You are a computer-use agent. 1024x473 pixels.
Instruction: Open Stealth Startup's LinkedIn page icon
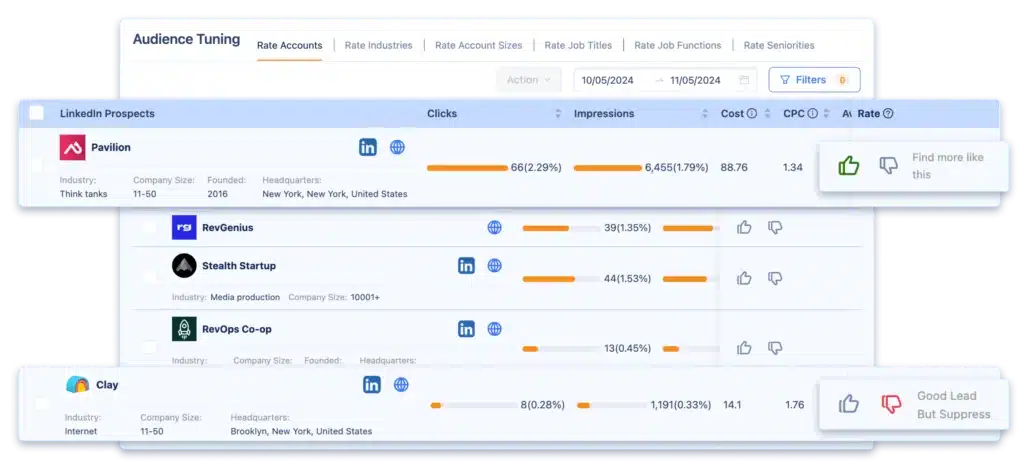click(466, 266)
